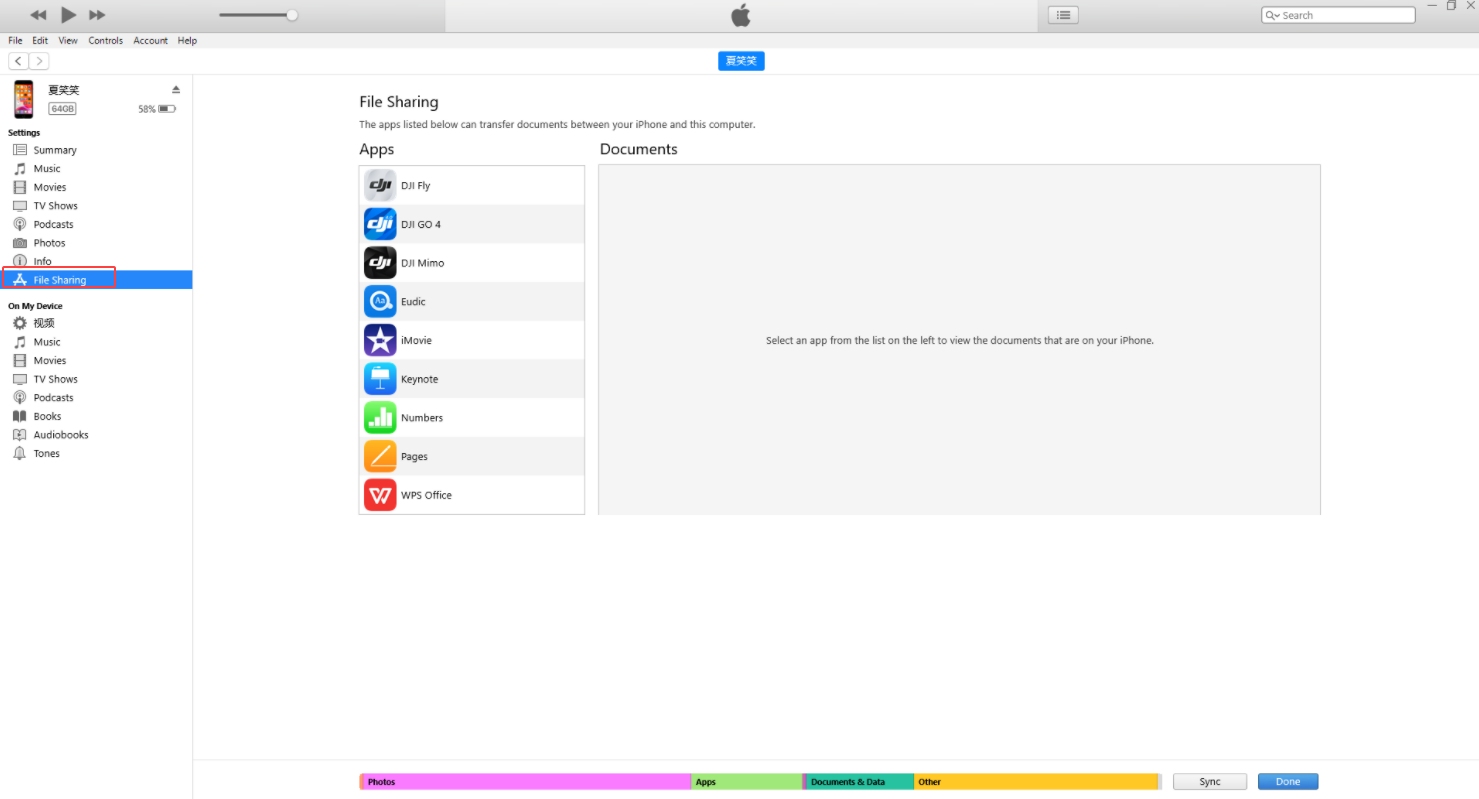This screenshot has height=799, width=1479.
Task: Click the DJI Mimo app icon
Action: [380, 262]
